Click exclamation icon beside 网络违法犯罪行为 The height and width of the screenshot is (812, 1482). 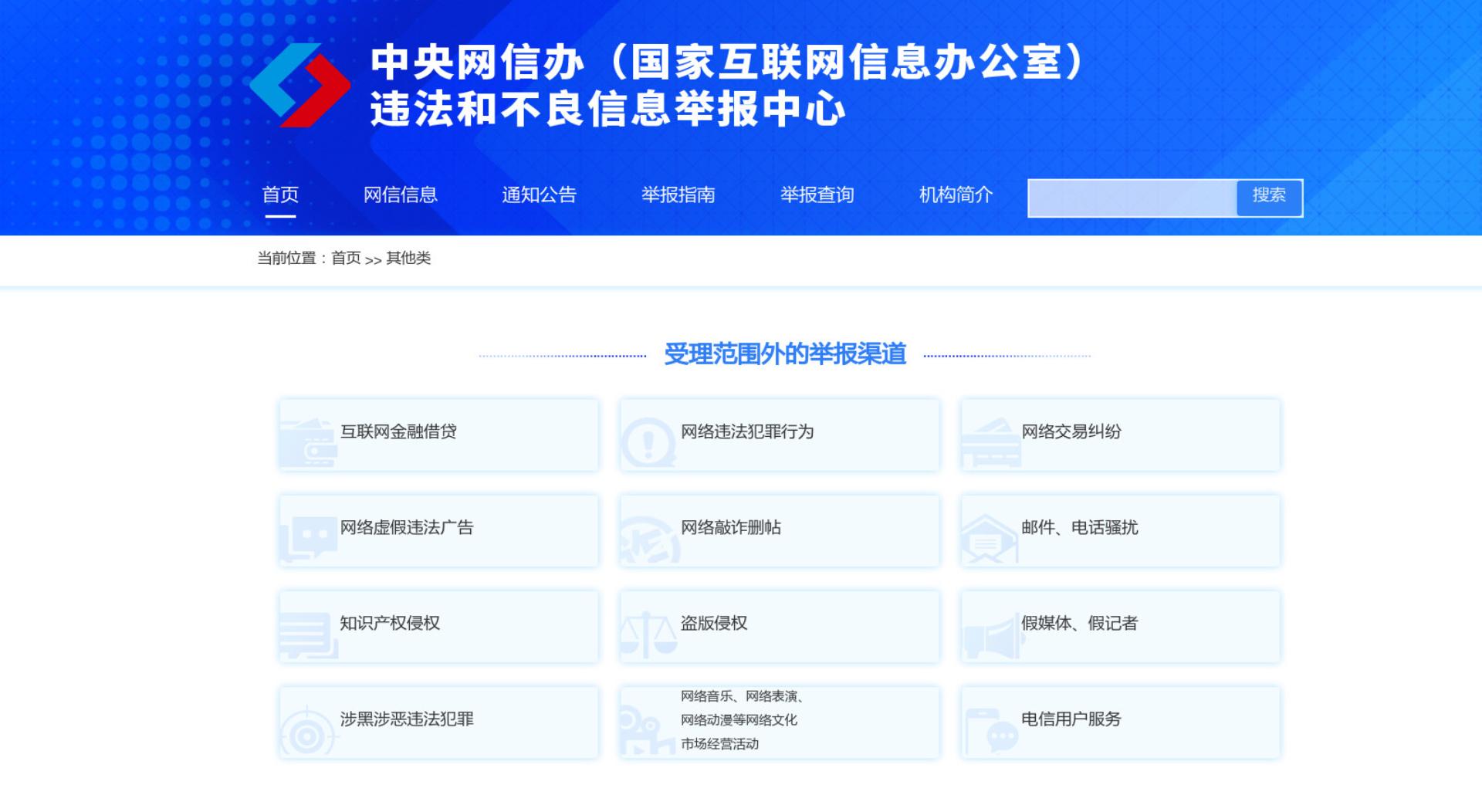click(648, 442)
